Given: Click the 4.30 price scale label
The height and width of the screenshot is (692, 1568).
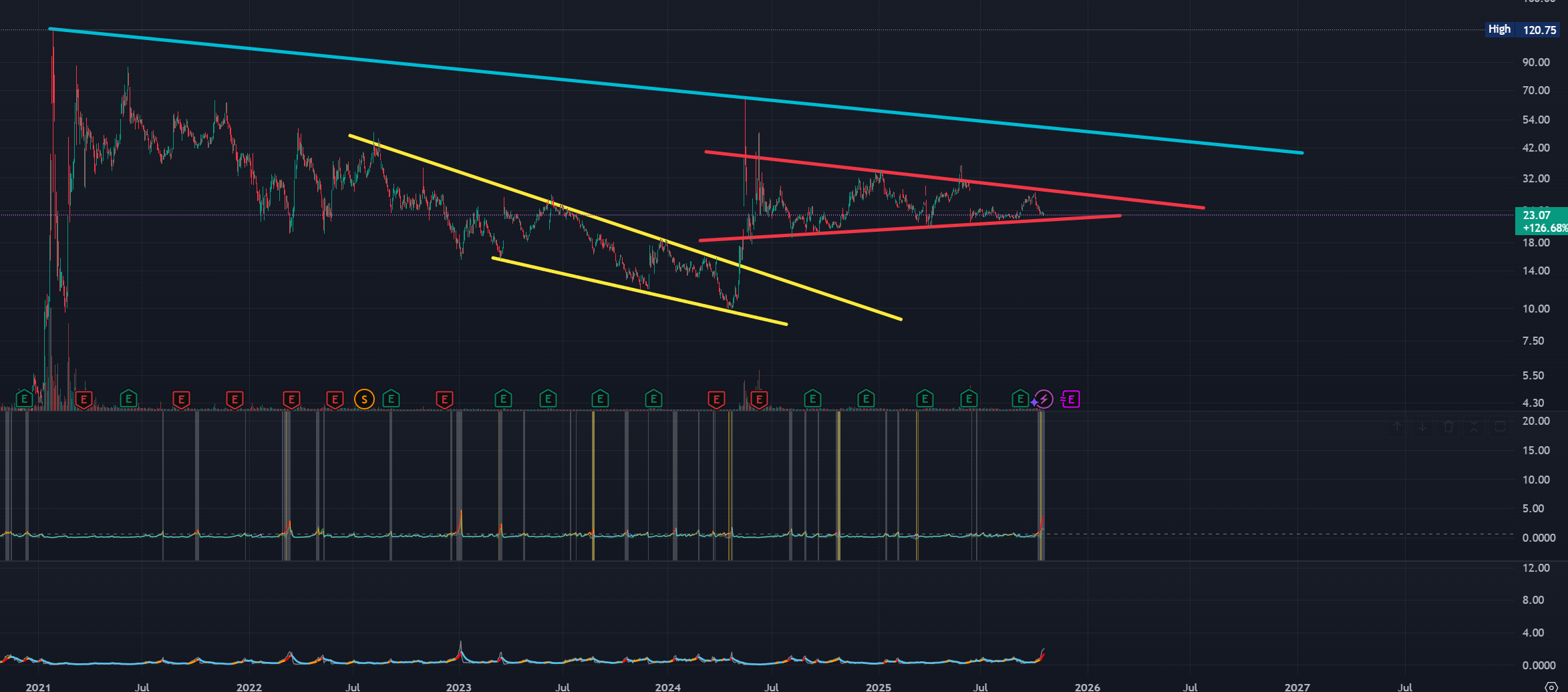Looking at the screenshot, I should click(1533, 403).
